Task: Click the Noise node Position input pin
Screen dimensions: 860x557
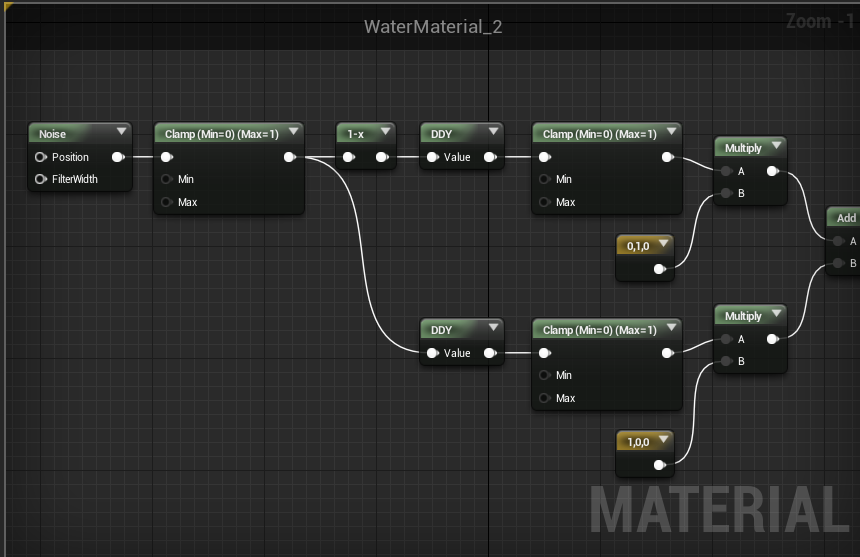Action: 41,157
